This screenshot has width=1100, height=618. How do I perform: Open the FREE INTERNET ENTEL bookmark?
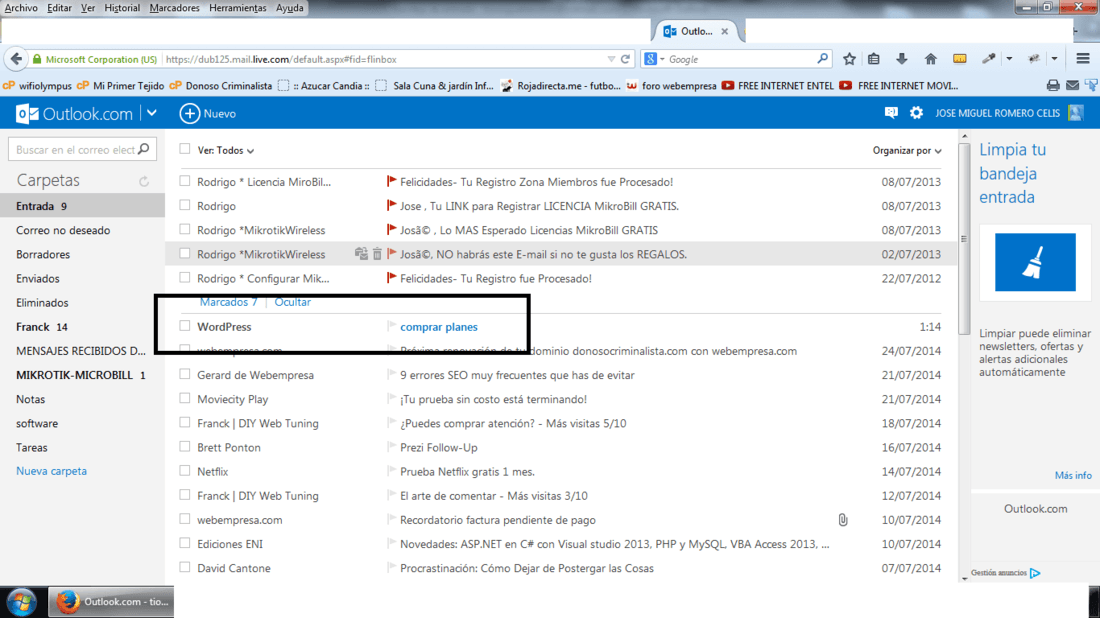[777, 86]
